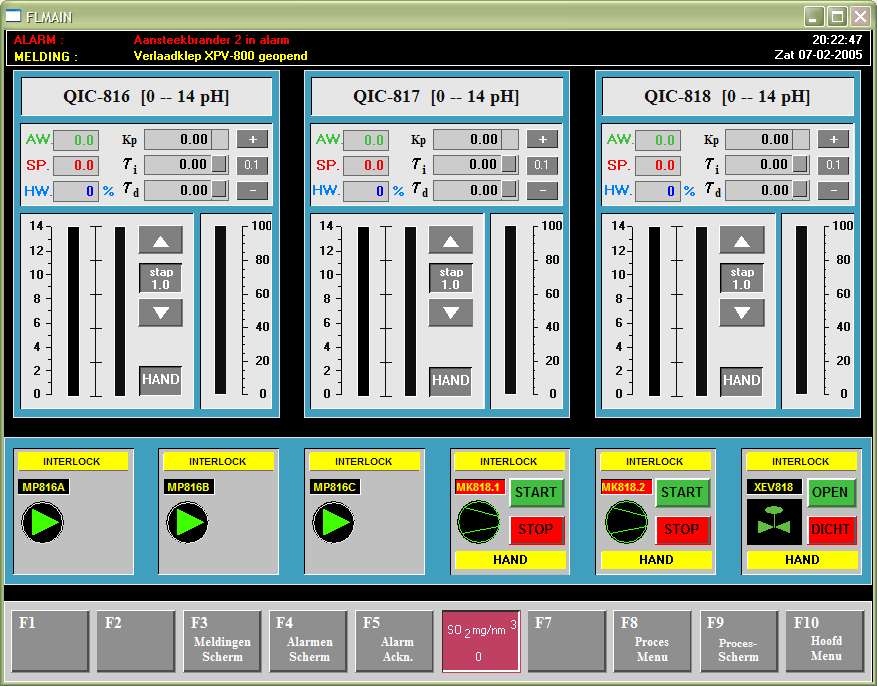Open the XEV818 valve

pos(830,492)
